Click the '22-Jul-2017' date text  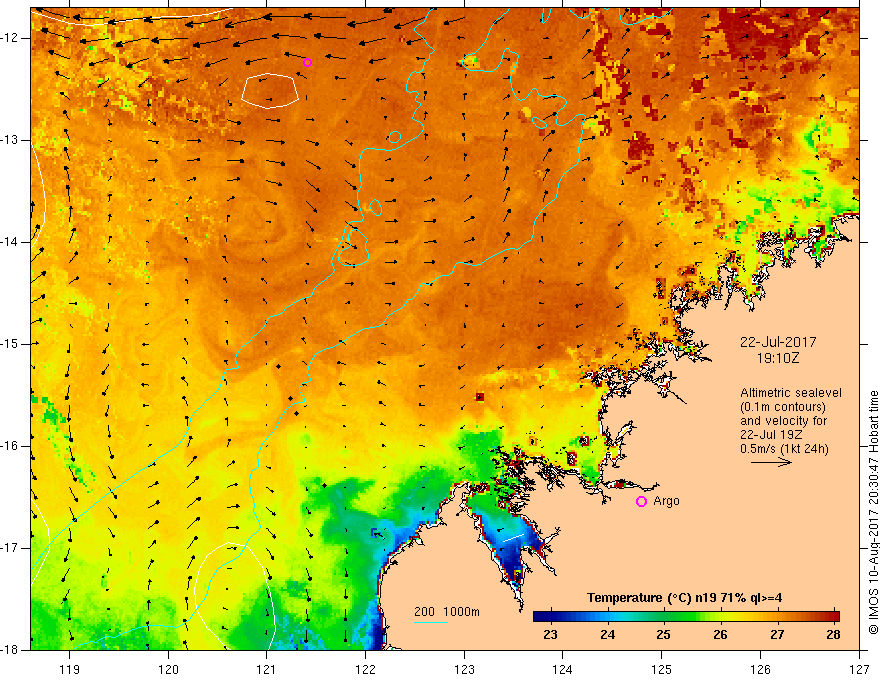(x=778, y=342)
